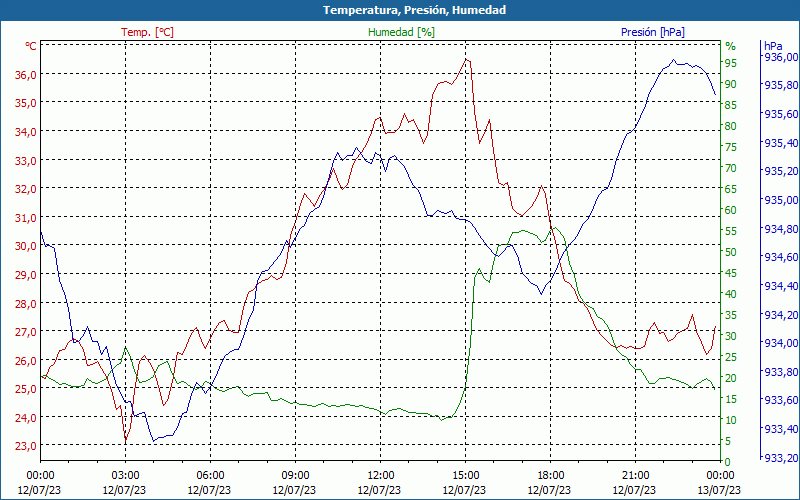800x500 pixels.
Task: Click the '934,00' pressure axis value
Action: 779,343
